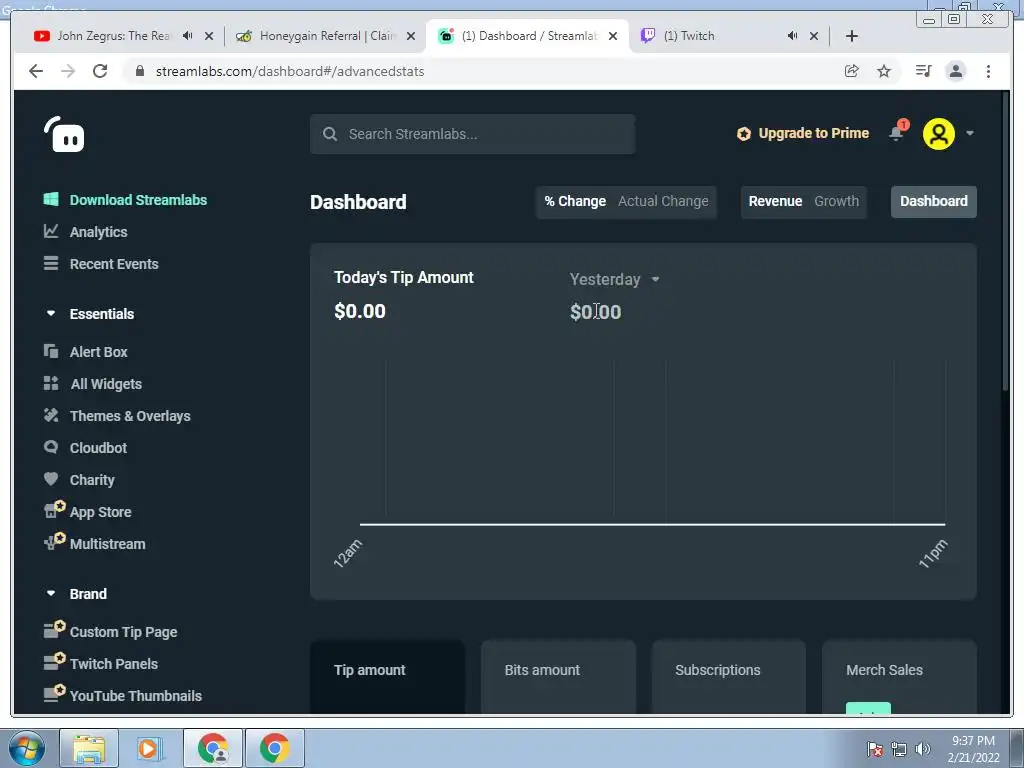The width and height of the screenshot is (1024, 768).
Task: Click the network icon in system tray
Action: pos(899,748)
